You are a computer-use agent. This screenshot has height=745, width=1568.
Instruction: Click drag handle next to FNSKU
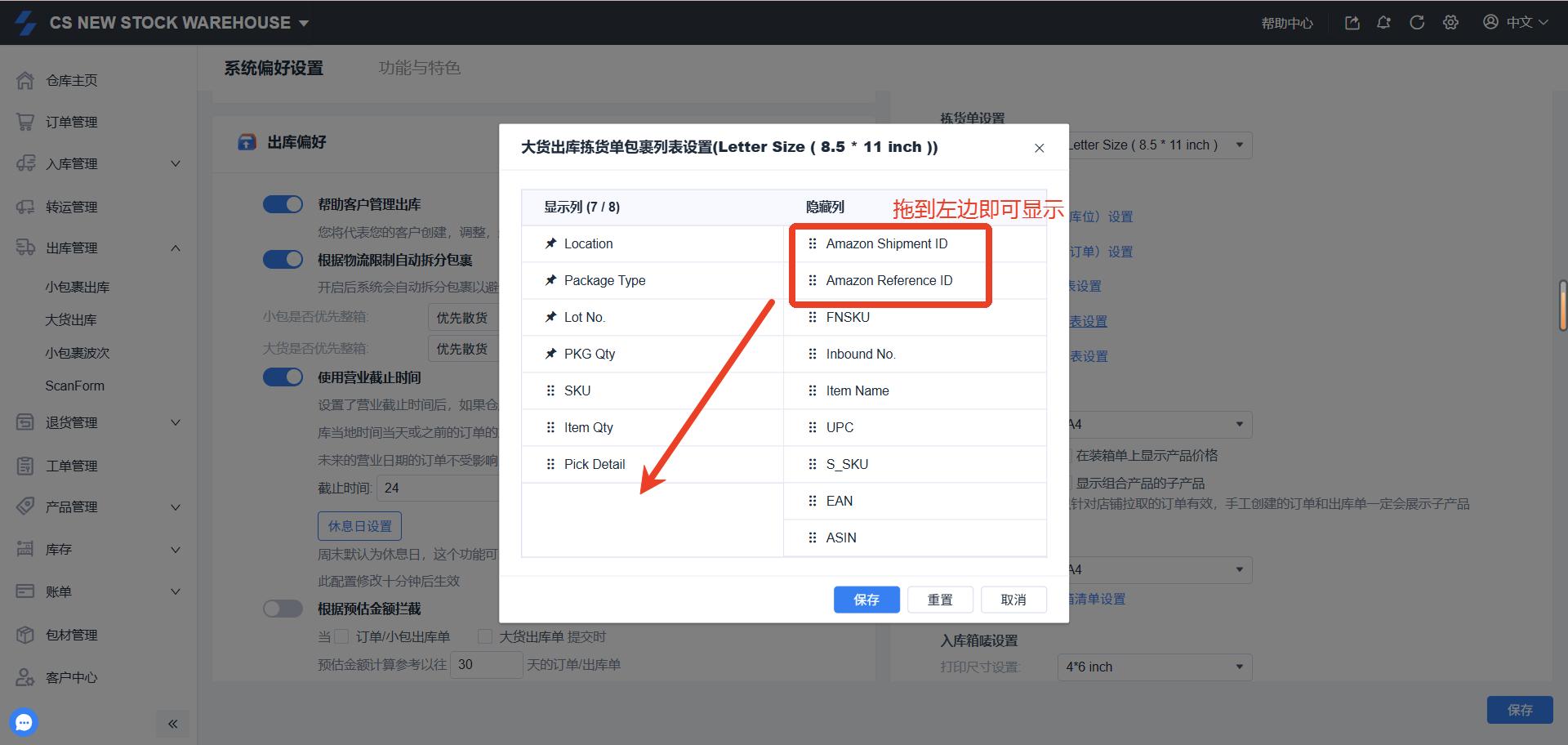(812, 317)
